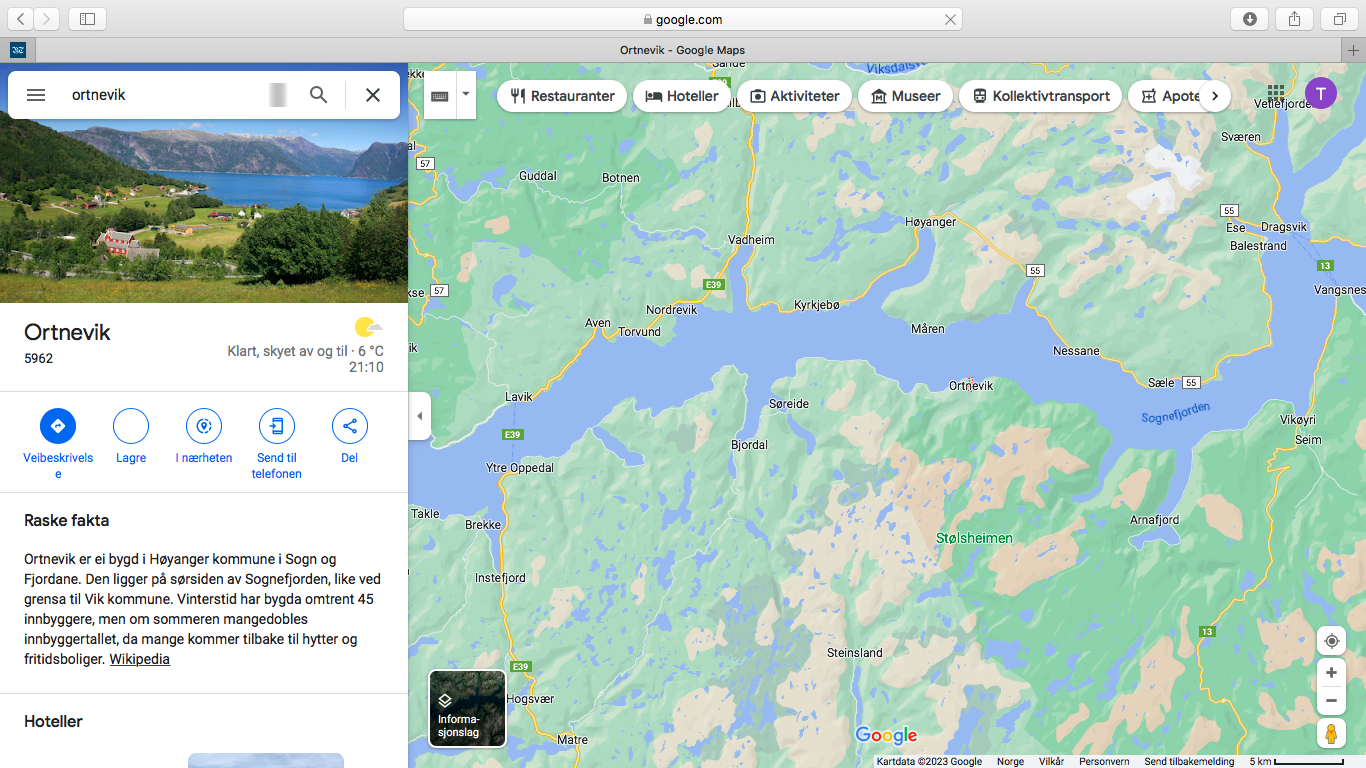Stop loading with address bar X
This screenshot has width=1366, height=768.
point(950,19)
